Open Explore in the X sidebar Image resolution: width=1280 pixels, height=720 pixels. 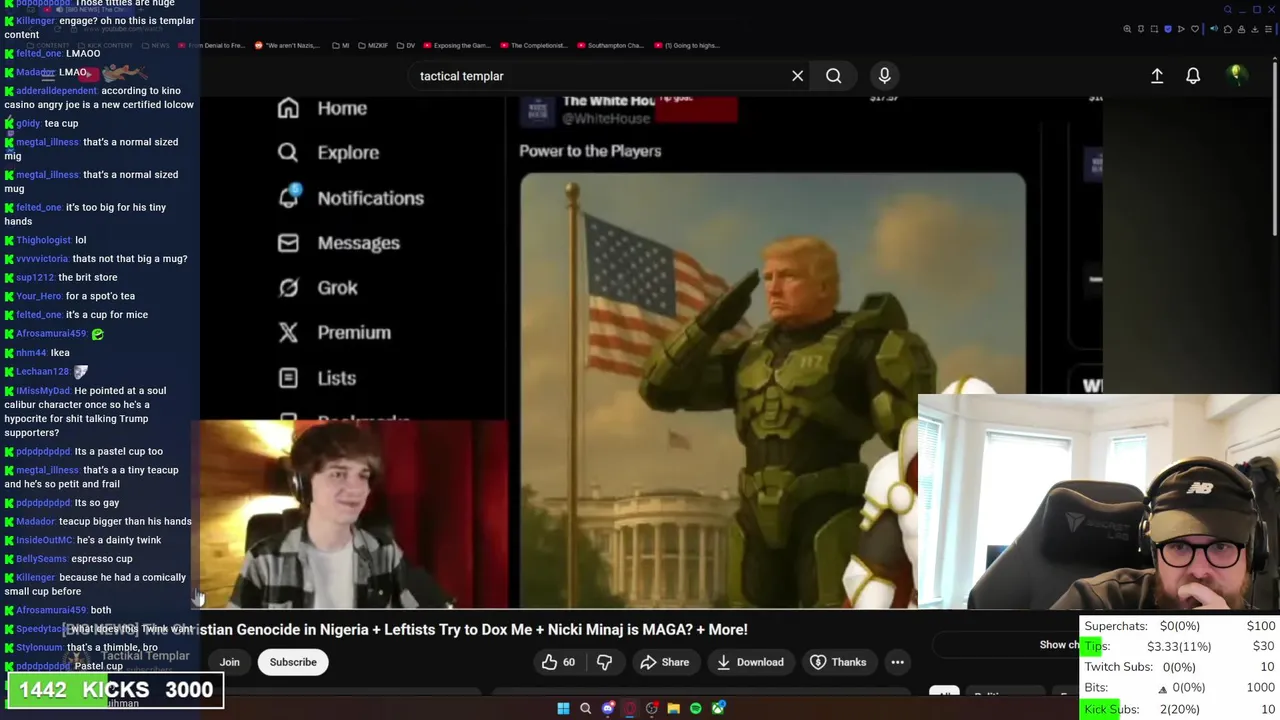pos(328,153)
